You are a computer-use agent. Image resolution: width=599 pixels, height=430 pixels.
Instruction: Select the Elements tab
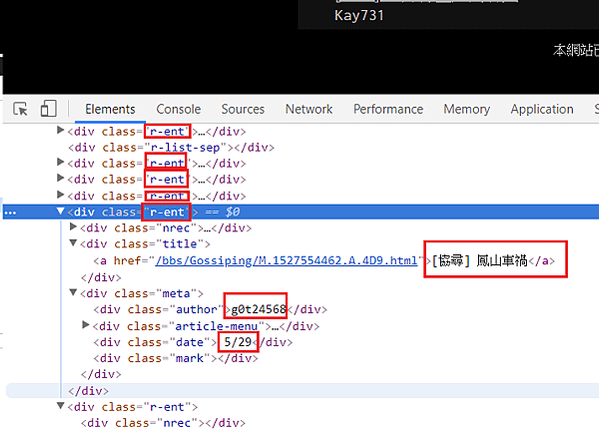pos(110,109)
